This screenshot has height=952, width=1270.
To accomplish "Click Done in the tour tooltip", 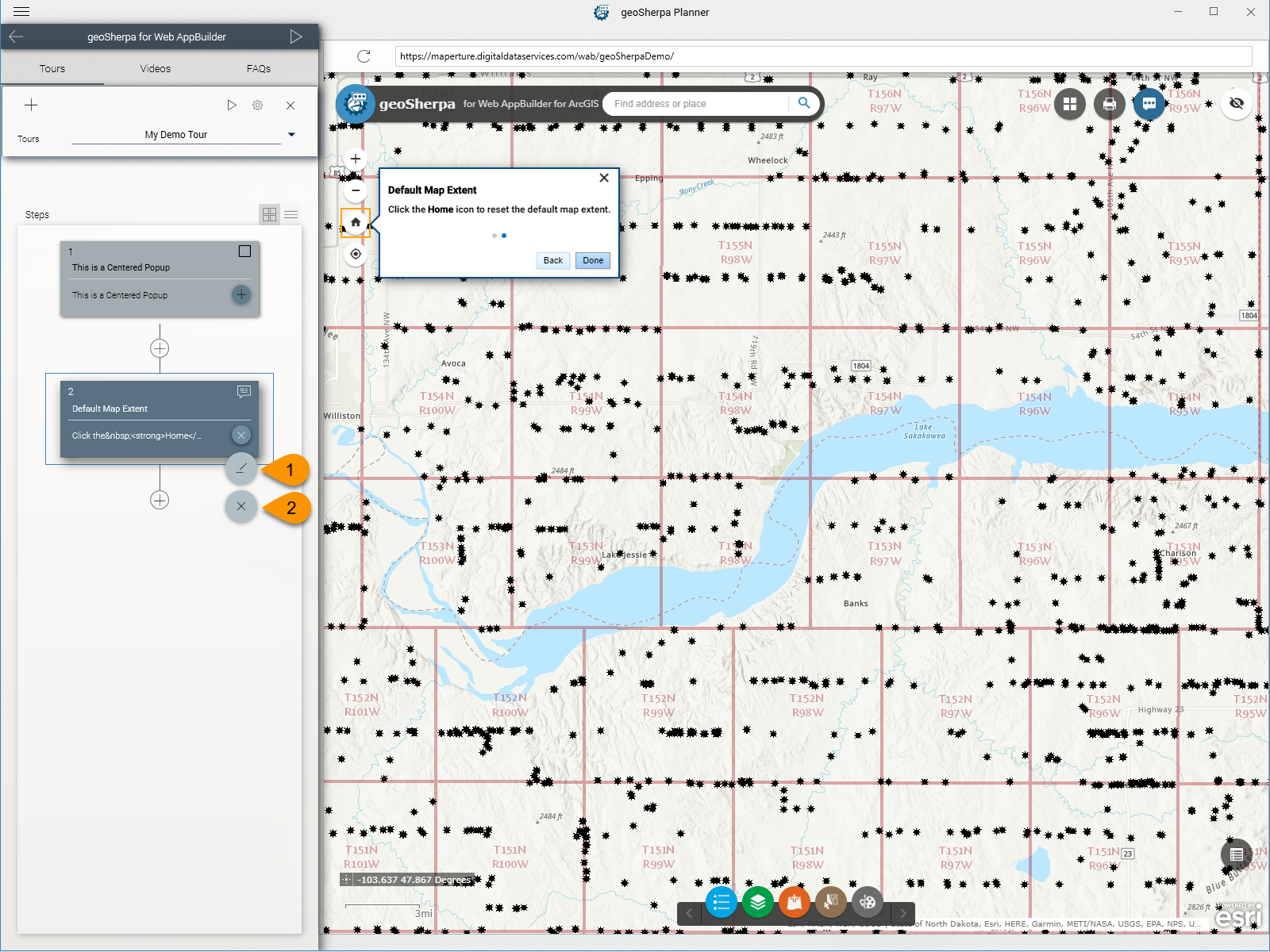I will tap(593, 260).
